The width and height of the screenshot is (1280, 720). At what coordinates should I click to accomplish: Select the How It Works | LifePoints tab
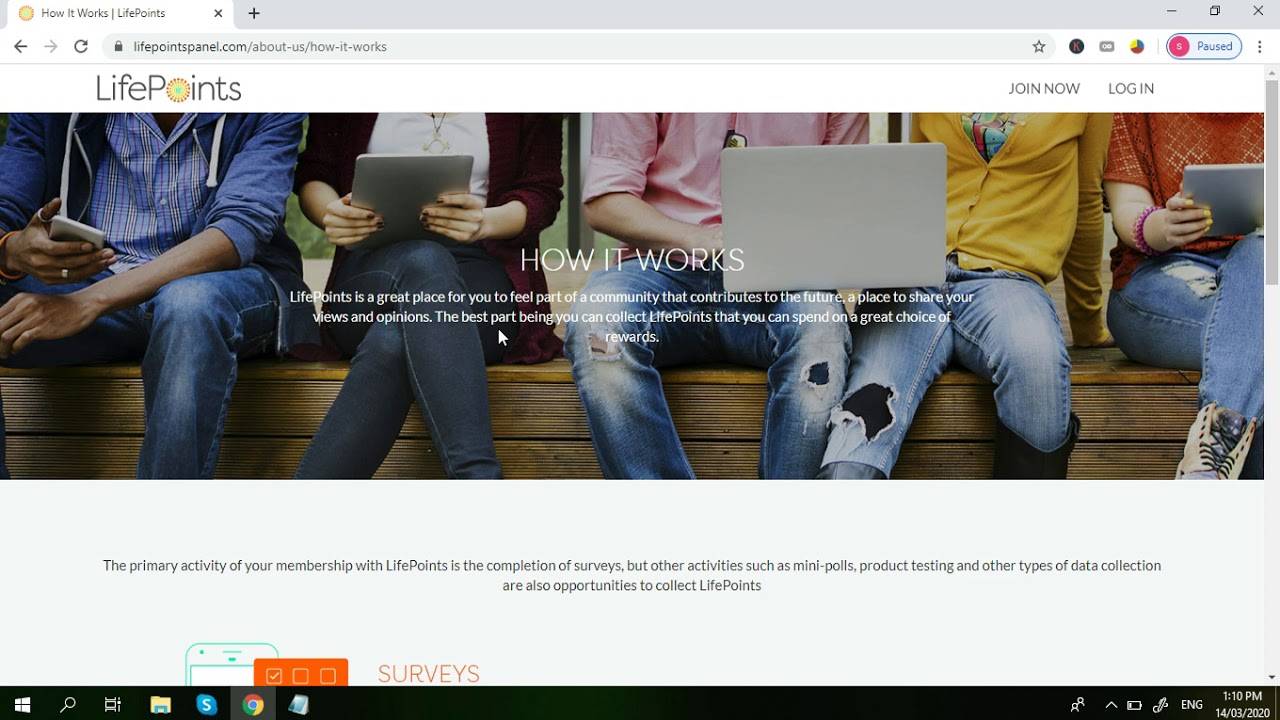120,14
